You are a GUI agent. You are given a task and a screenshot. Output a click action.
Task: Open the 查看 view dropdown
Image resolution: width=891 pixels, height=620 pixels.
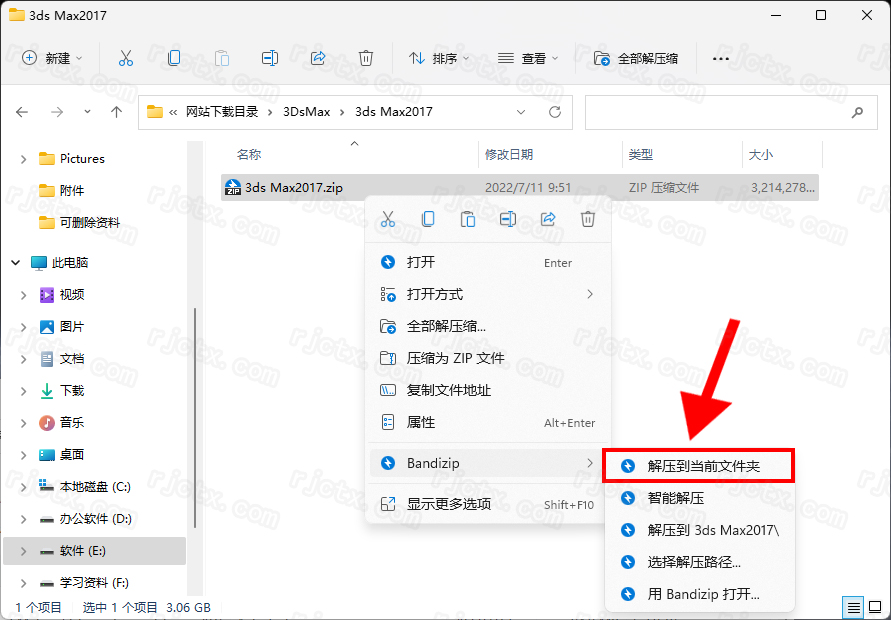(x=529, y=58)
